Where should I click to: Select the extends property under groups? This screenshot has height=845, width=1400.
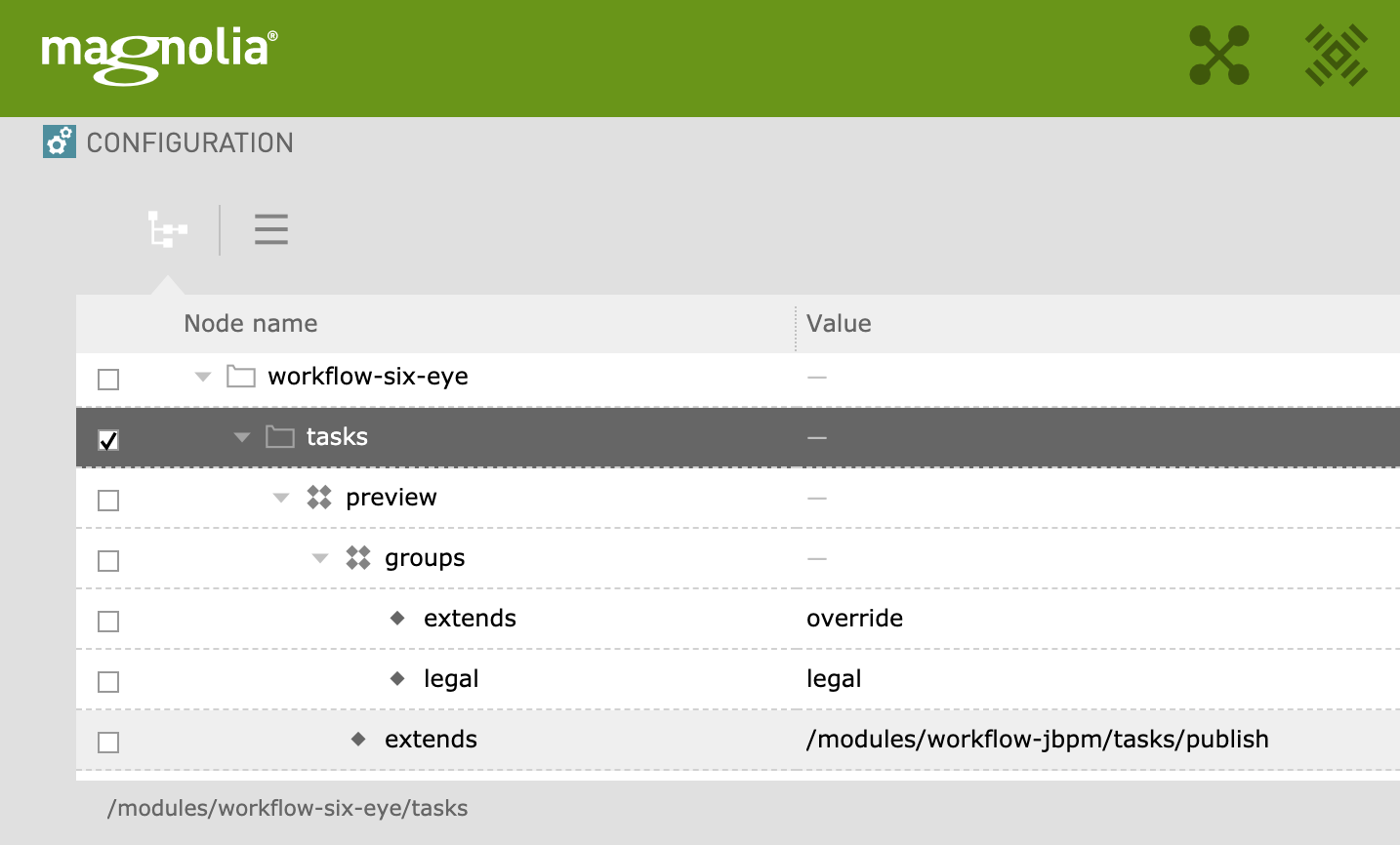470,619
